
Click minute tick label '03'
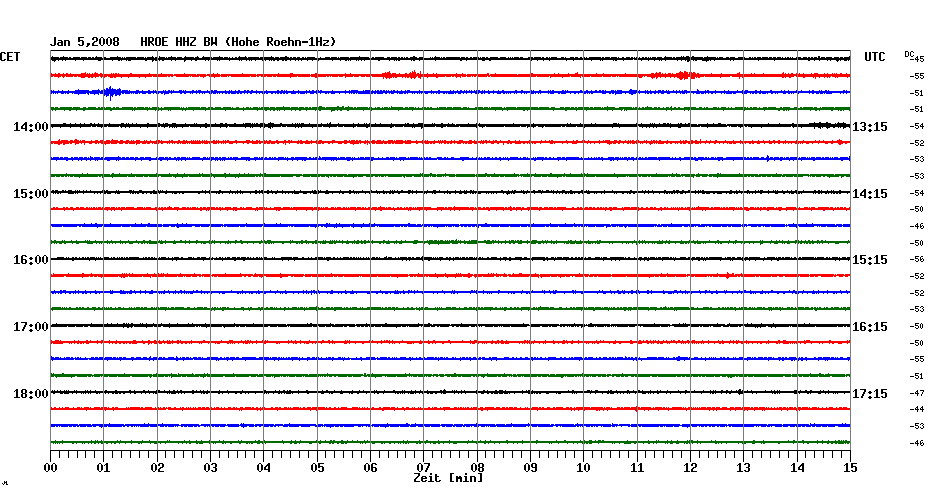point(211,468)
